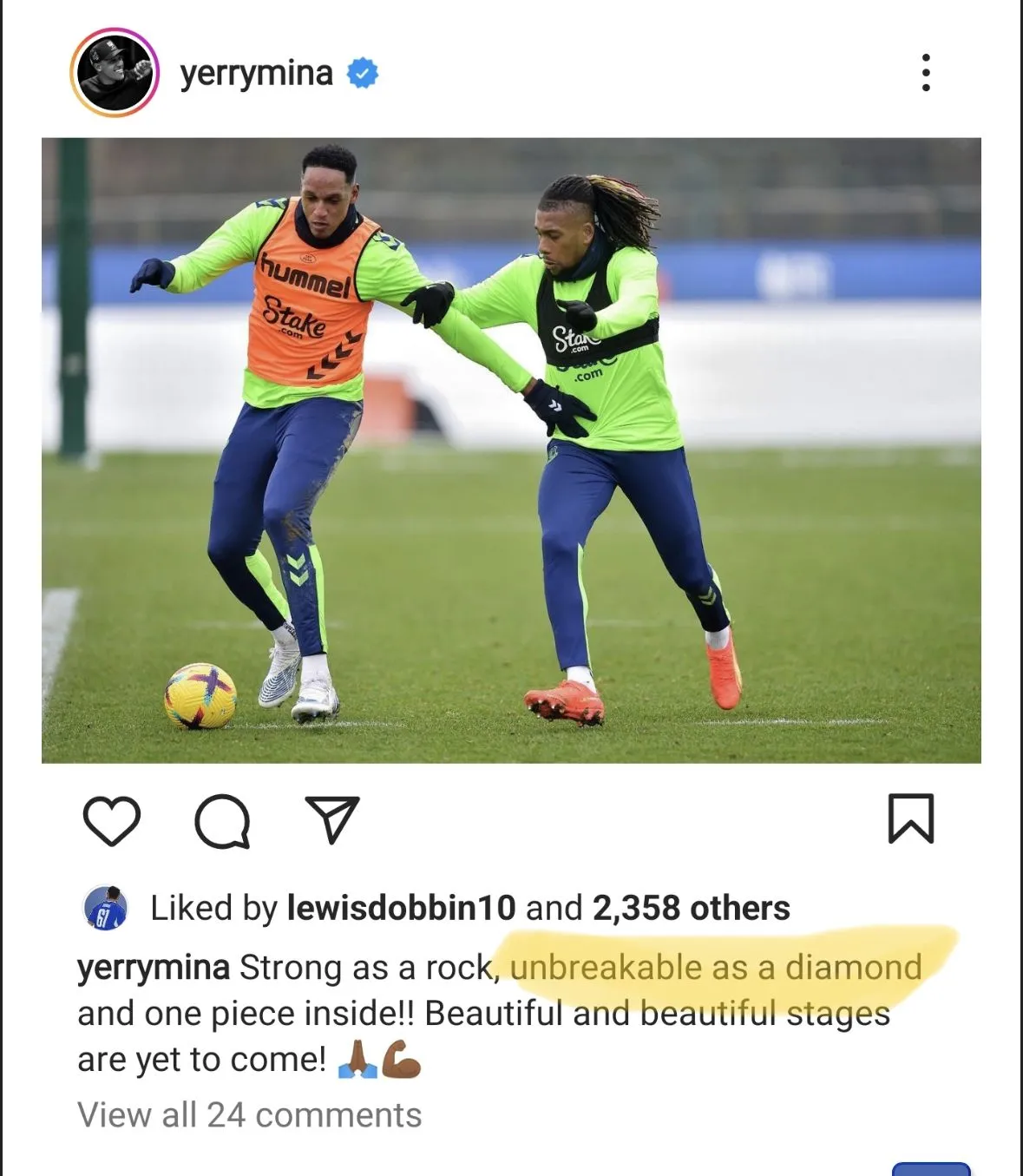Open yerrymina username in post header
Image resolution: width=1023 pixels, height=1176 pixels.
(x=256, y=74)
